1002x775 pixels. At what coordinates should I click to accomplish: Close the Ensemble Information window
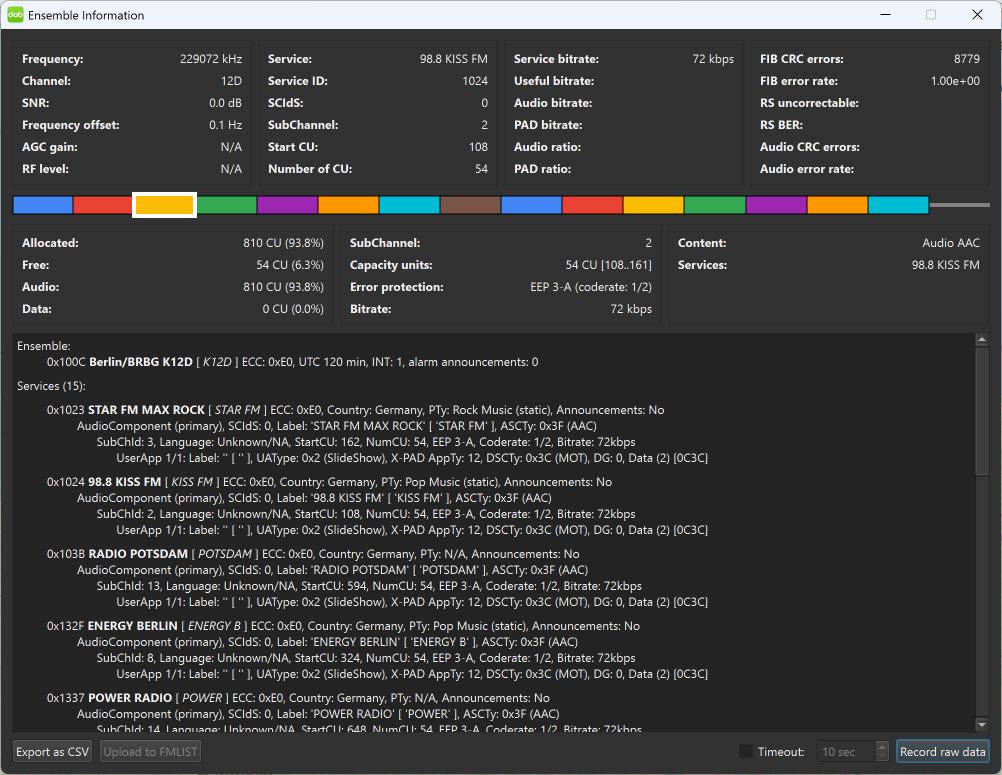coord(977,15)
